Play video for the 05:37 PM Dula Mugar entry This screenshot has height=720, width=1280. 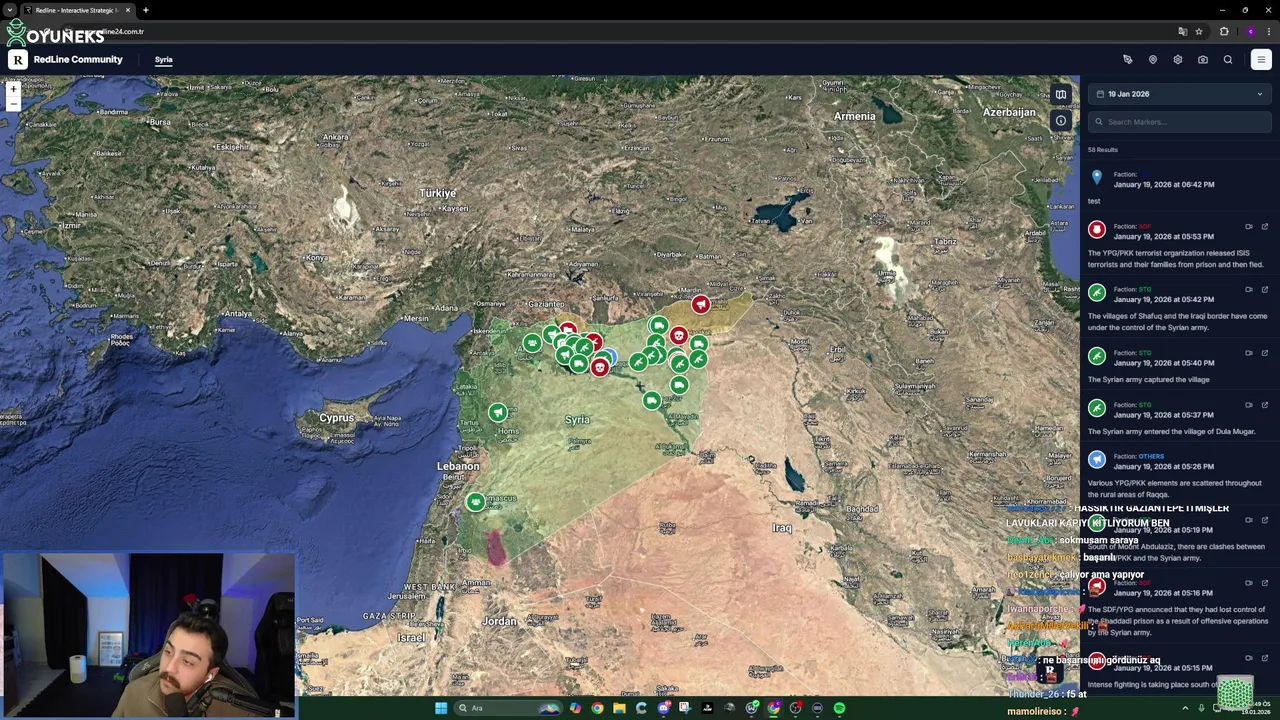tap(1249, 405)
